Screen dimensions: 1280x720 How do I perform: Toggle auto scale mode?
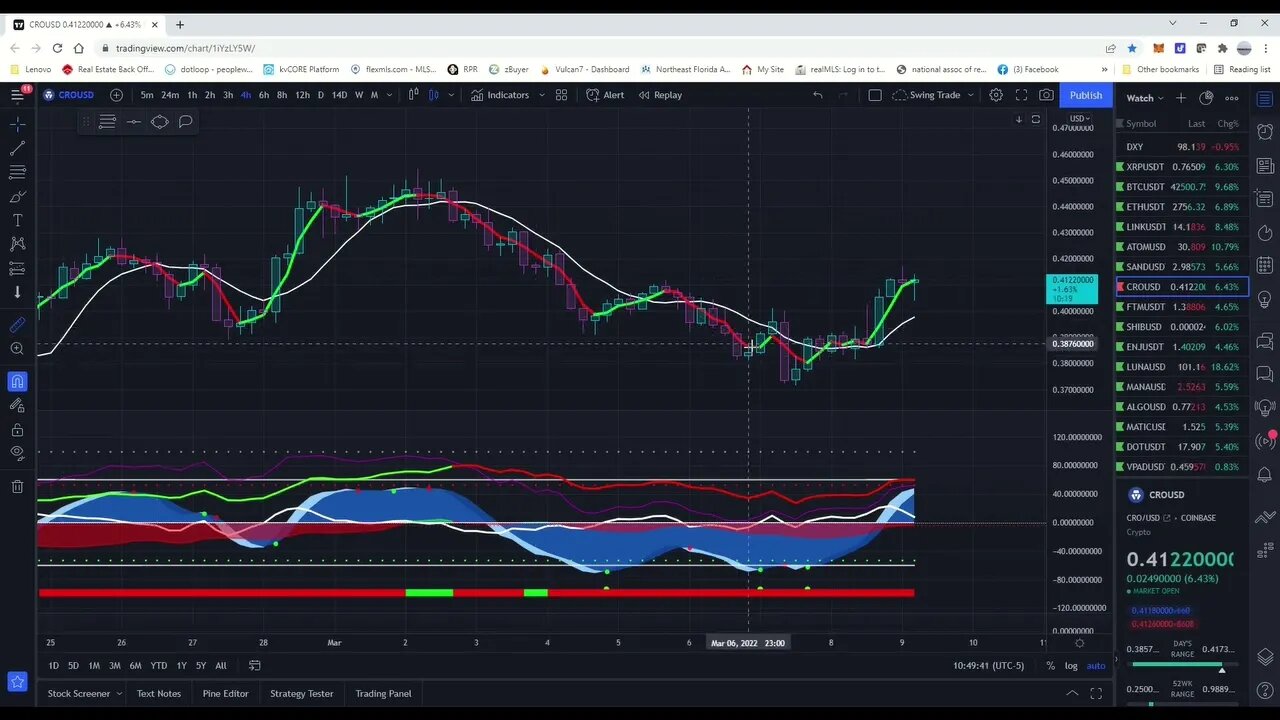1096,666
